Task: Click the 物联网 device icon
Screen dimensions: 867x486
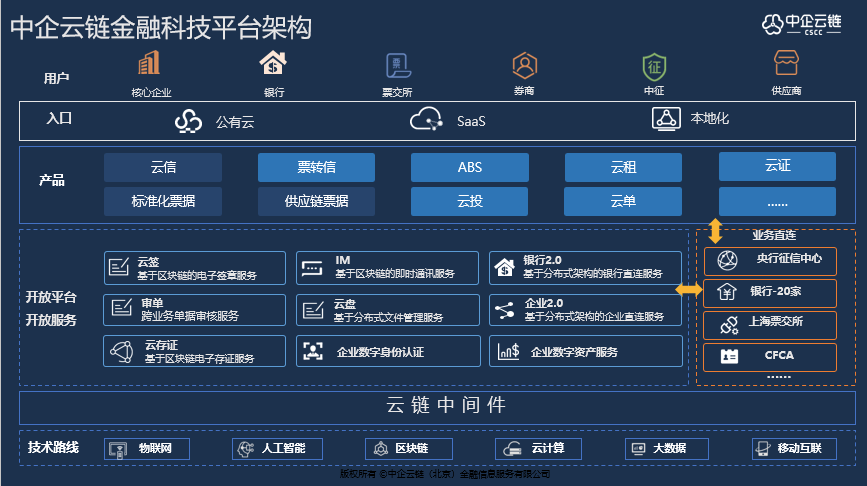Action: [118, 450]
